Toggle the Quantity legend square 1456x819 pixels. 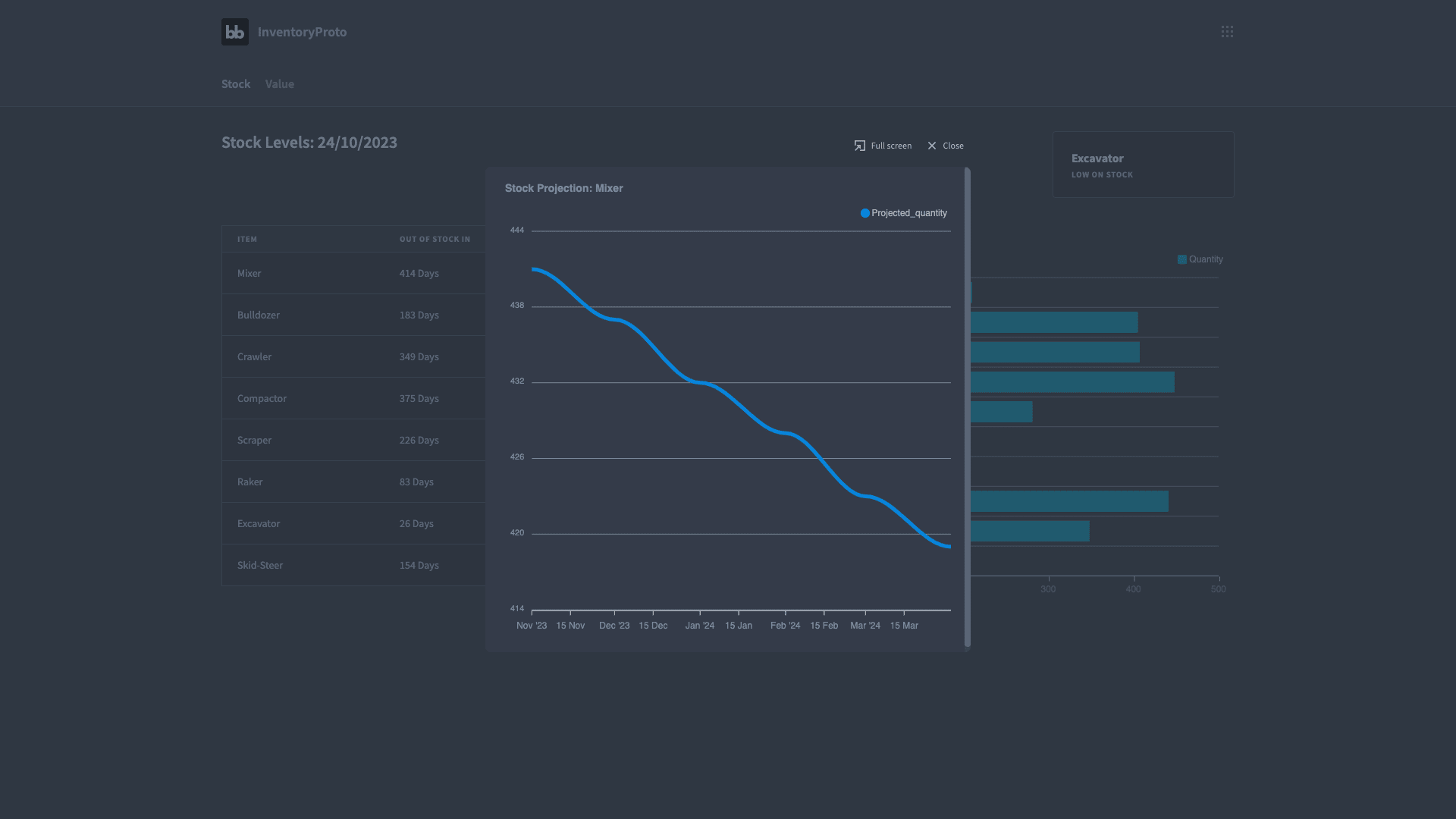(1181, 259)
